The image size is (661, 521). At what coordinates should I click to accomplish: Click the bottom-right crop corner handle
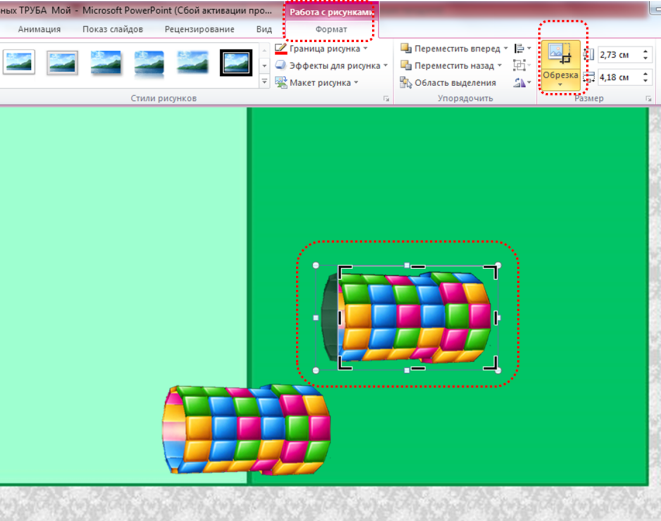[x=492, y=364]
